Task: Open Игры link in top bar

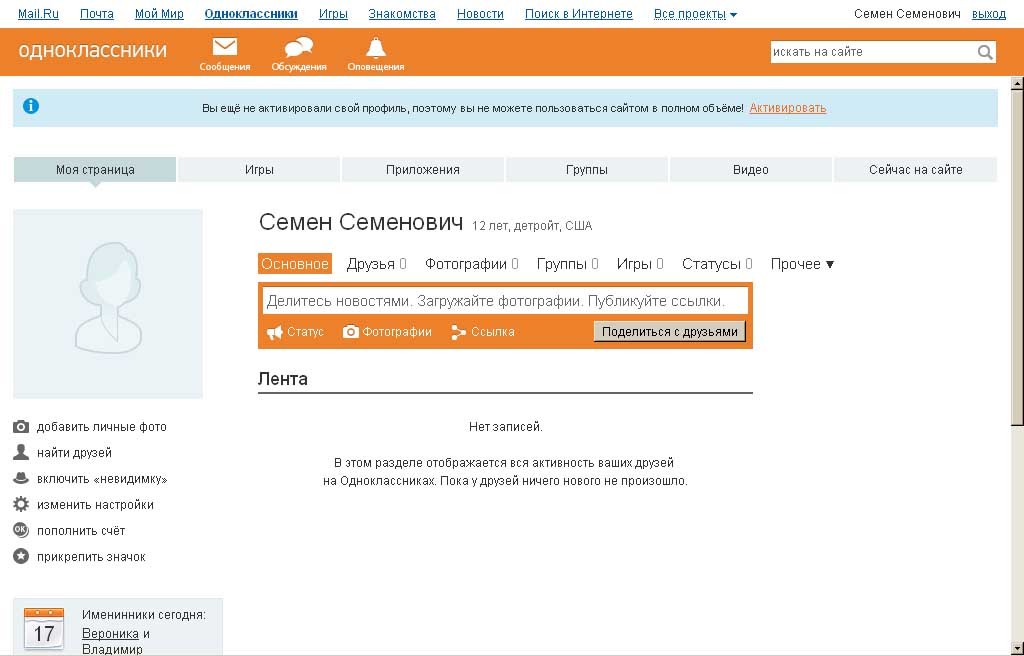Action: click(333, 14)
